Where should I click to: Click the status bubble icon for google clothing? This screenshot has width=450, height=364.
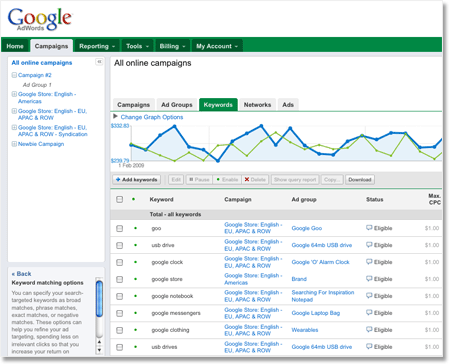[x=369, y=330]
